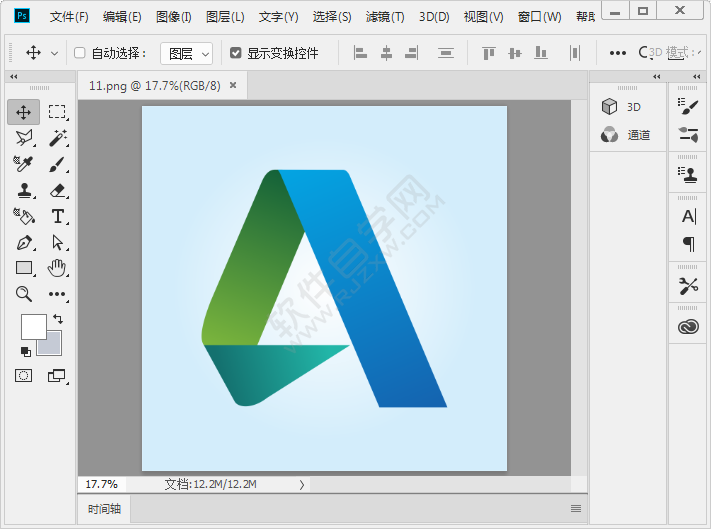Open the timeline panel flyout menu
Screen dimensions: 711x529
coord(576,509)
